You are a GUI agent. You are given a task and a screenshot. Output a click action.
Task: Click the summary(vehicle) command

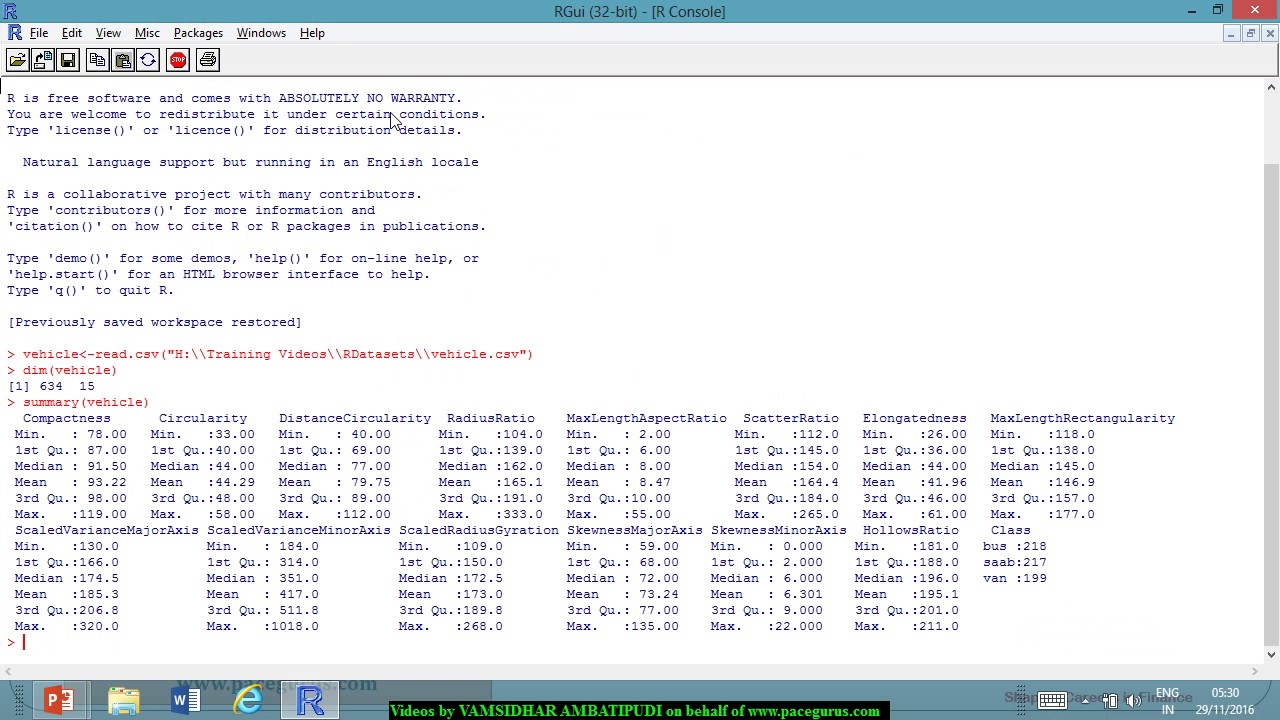click(x=86, y=402)
